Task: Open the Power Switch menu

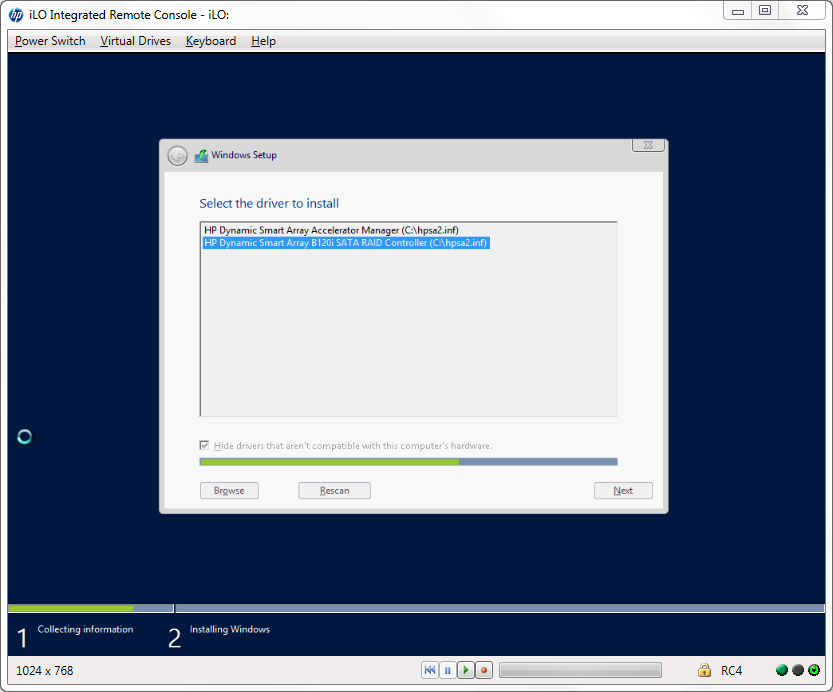Action: pos(50,41)
